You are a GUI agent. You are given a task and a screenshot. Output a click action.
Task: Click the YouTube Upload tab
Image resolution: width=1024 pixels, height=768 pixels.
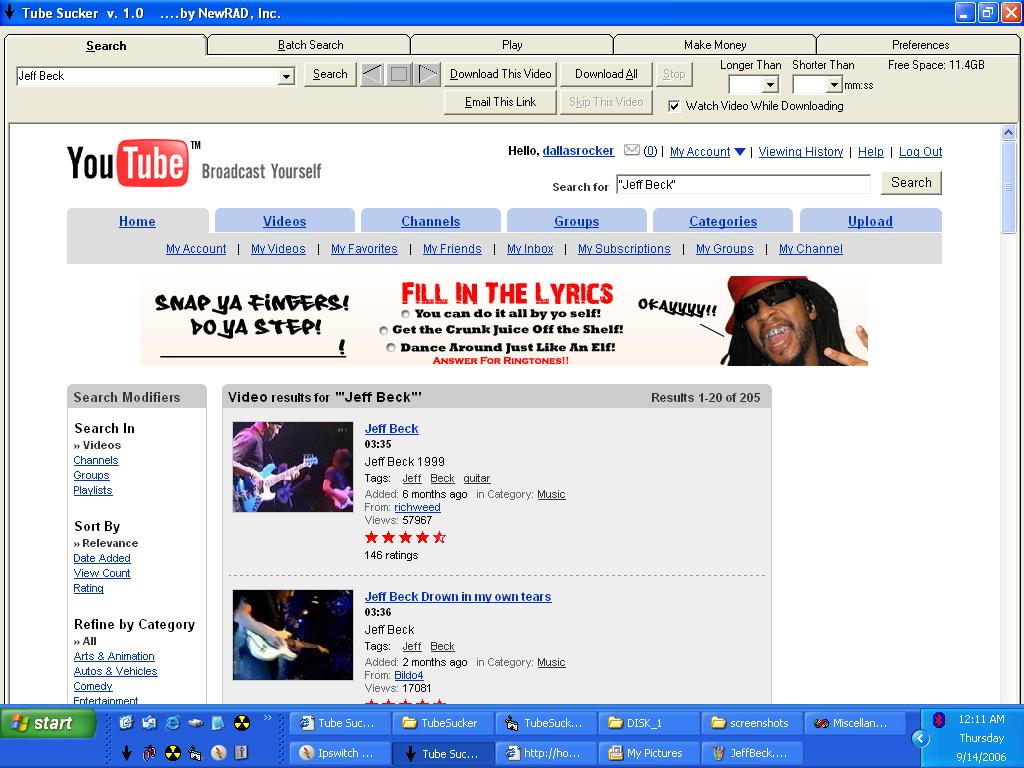871,221
